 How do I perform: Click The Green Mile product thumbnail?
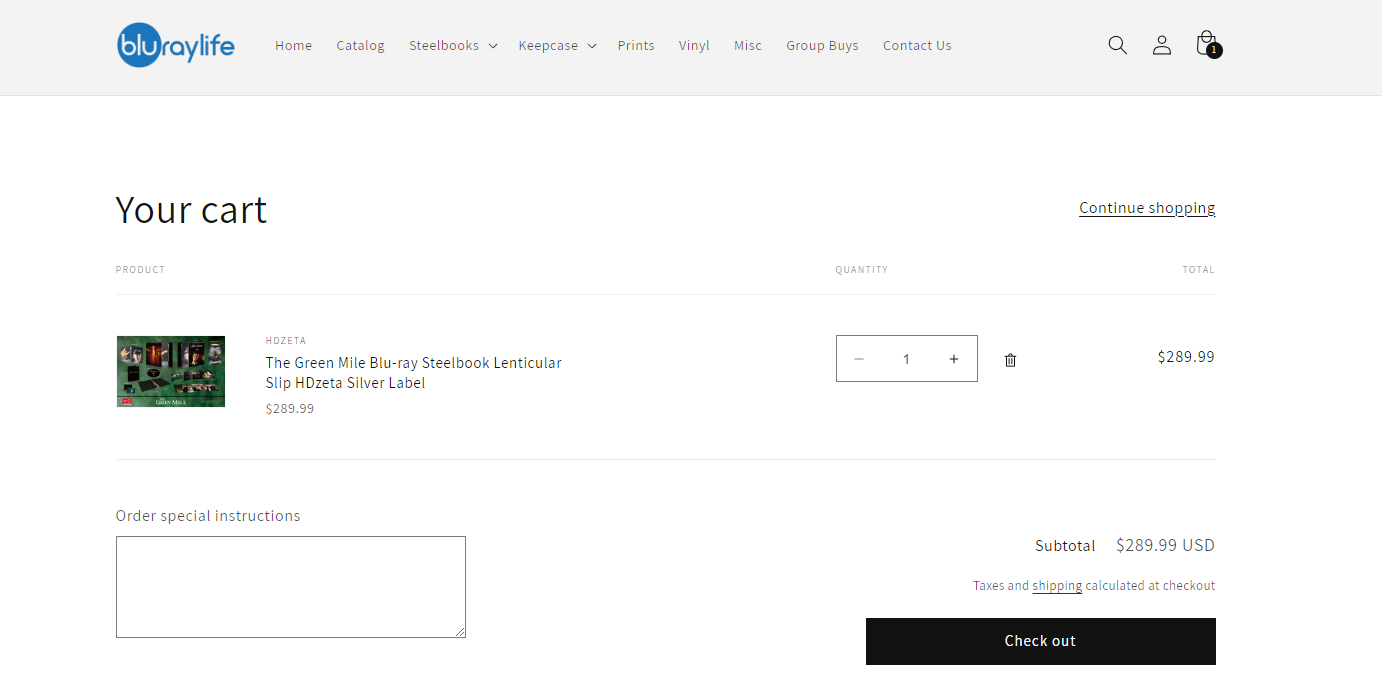[x=171, y=371]
